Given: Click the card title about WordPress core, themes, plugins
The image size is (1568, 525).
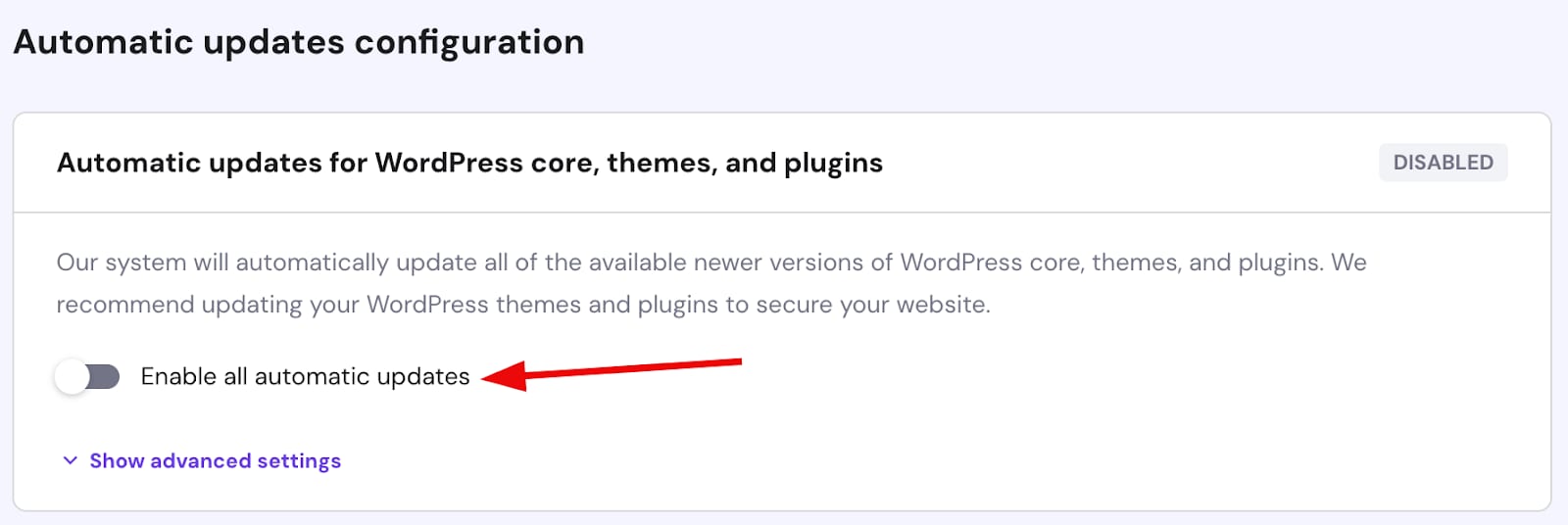Looking at the screenshot, I should click(x=469, y=163).
